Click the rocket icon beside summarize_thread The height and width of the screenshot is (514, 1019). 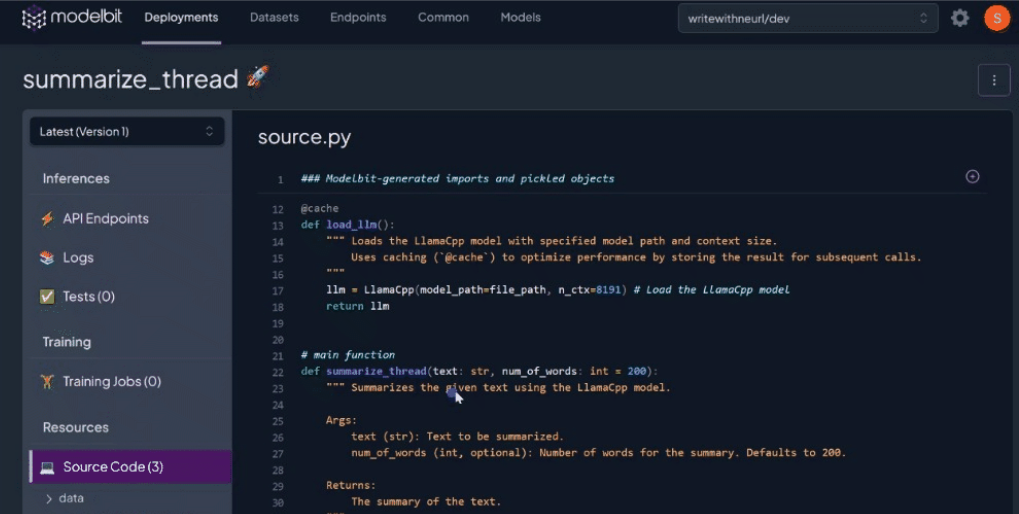click(257, 77)
